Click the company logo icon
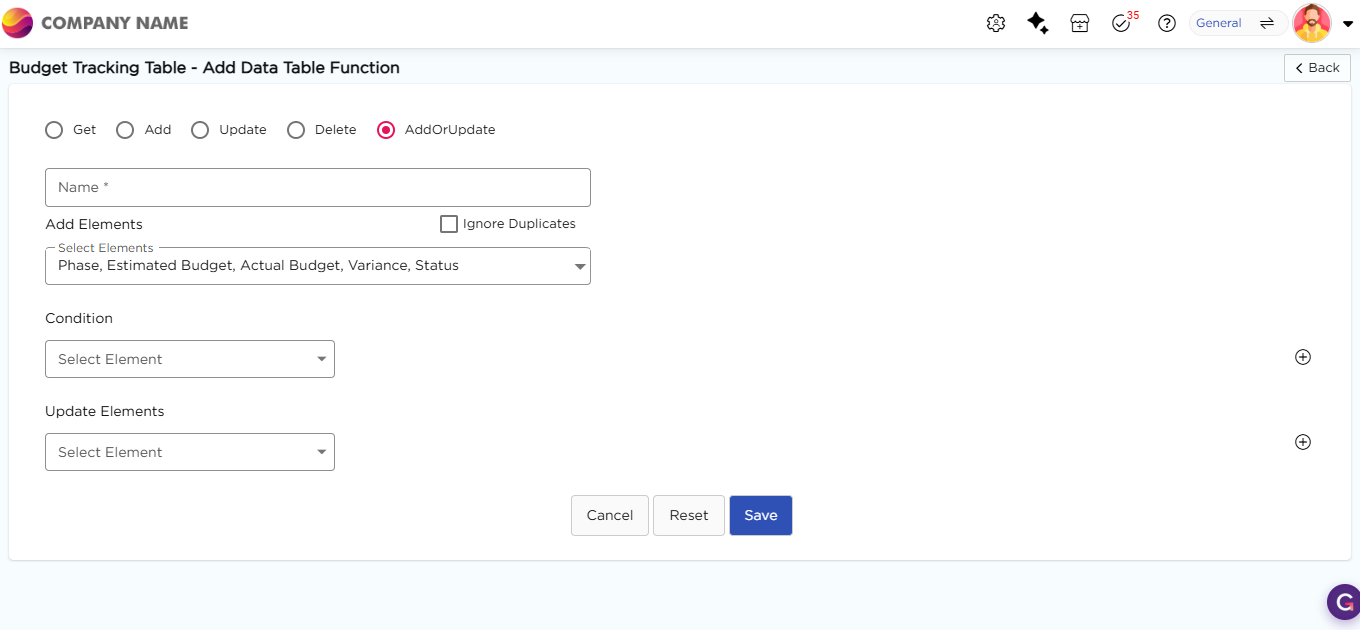The image size is (1360, 630). click(x=18, y=23)
